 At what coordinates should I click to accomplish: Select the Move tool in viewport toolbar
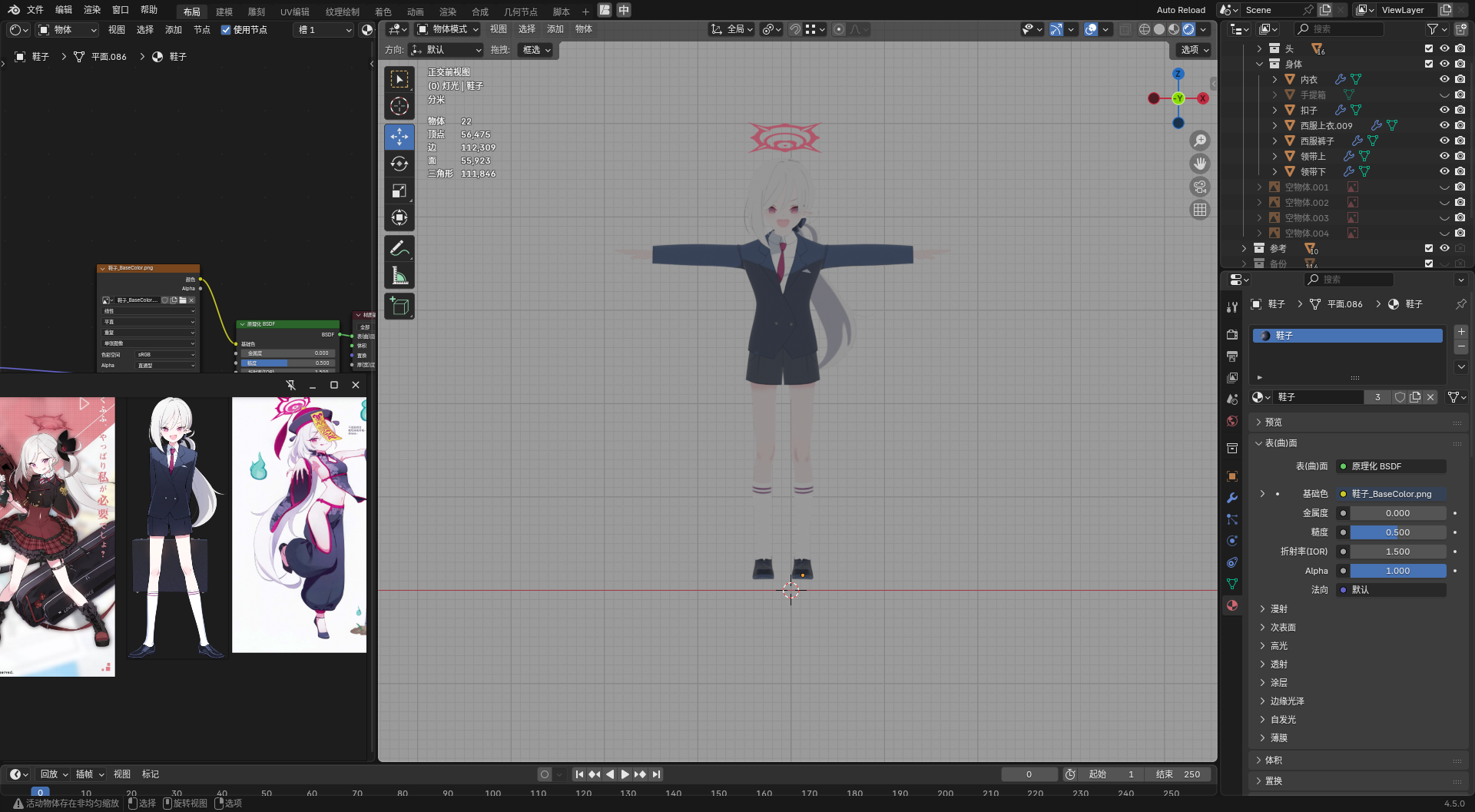pyautogui.click(x=399, y=137)
